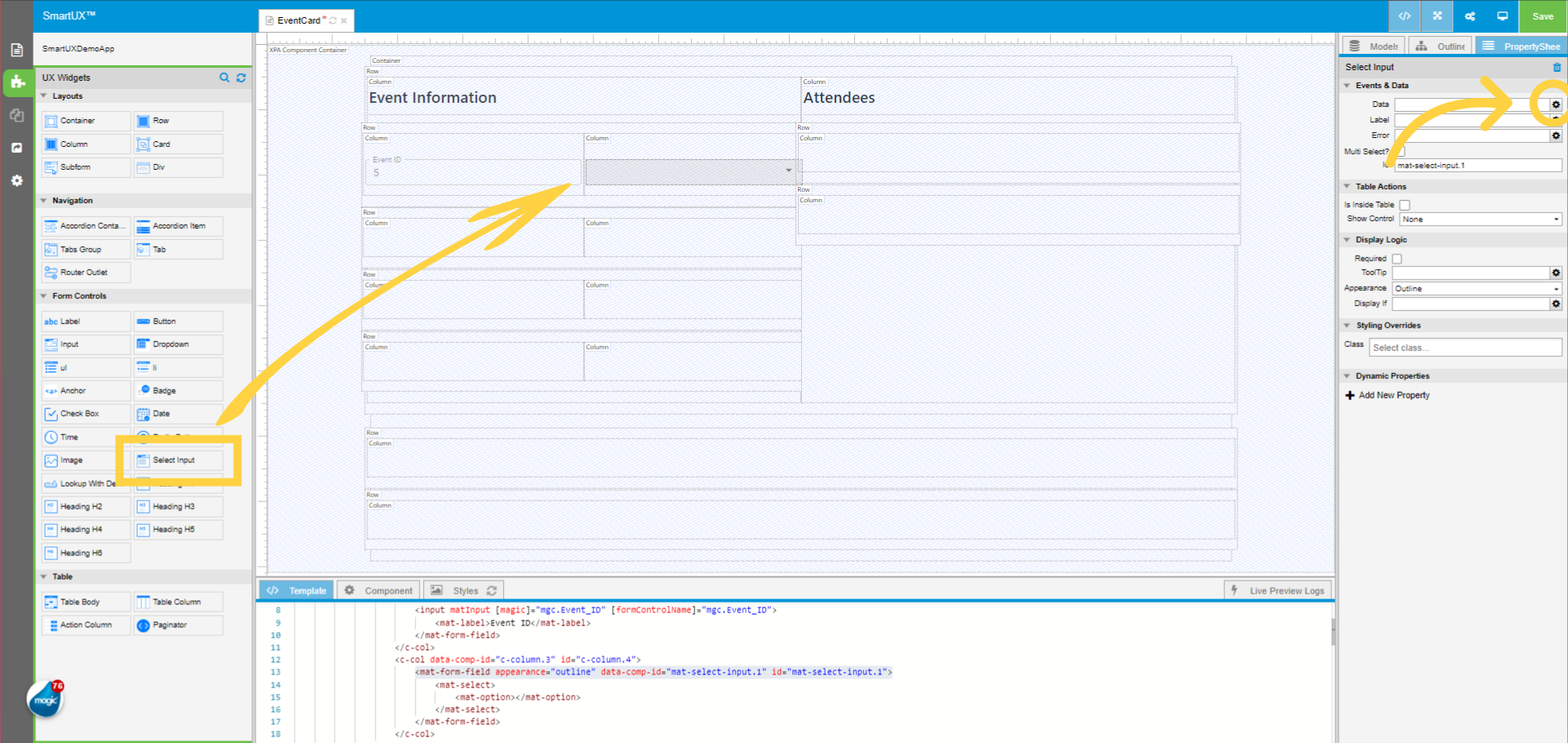Screen dimensions: 1568x743
Task: Open the code view icon in top toolbar
Action: [1405, 16]
